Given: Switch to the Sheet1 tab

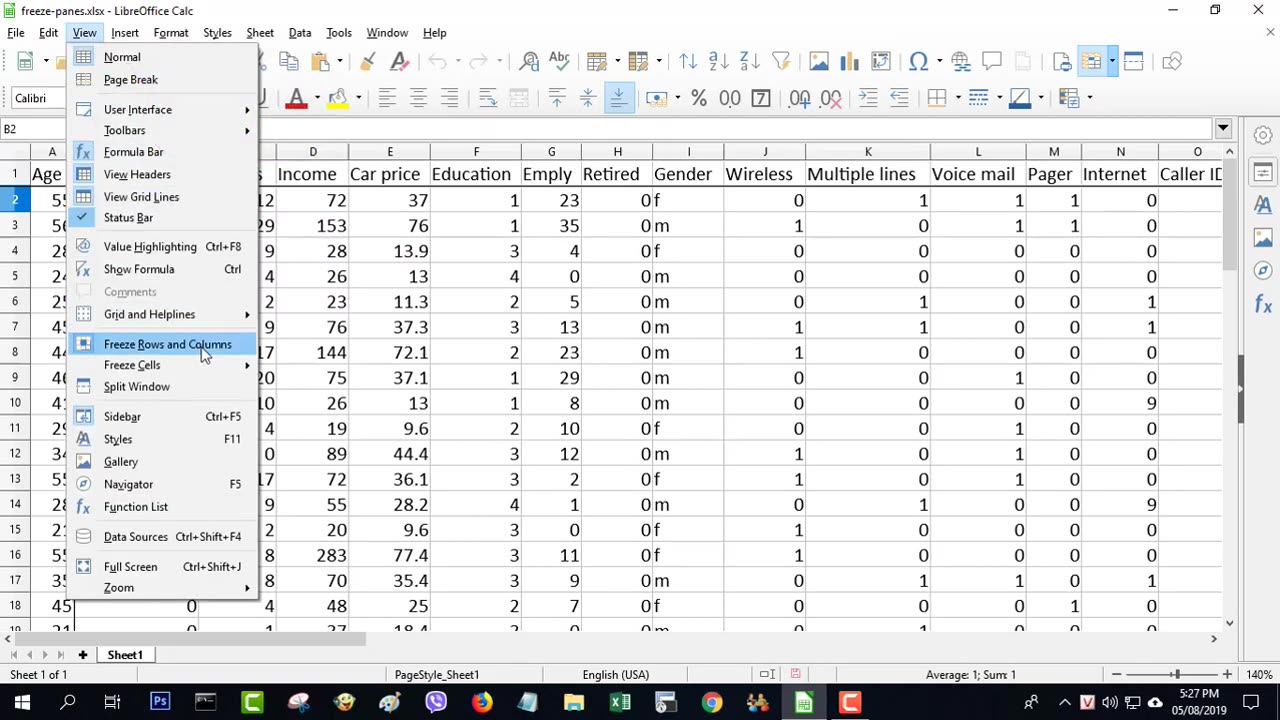Looking at the screenshot, I should [125, 655].
